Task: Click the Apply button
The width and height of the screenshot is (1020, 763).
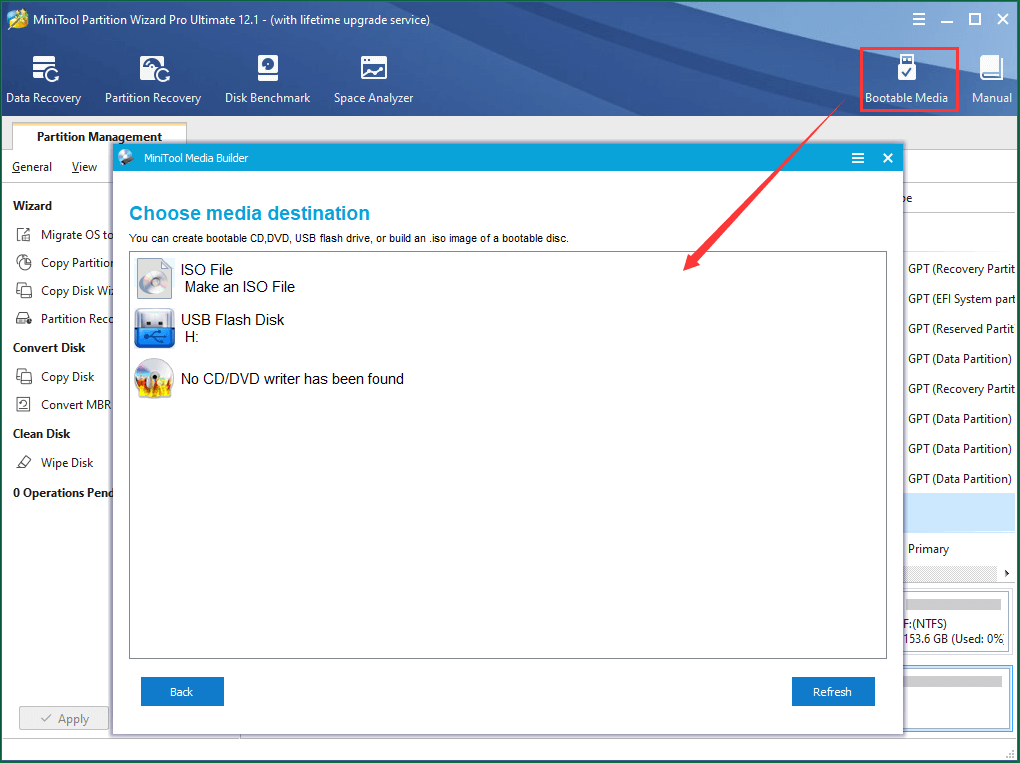Action: pos(64,718)
